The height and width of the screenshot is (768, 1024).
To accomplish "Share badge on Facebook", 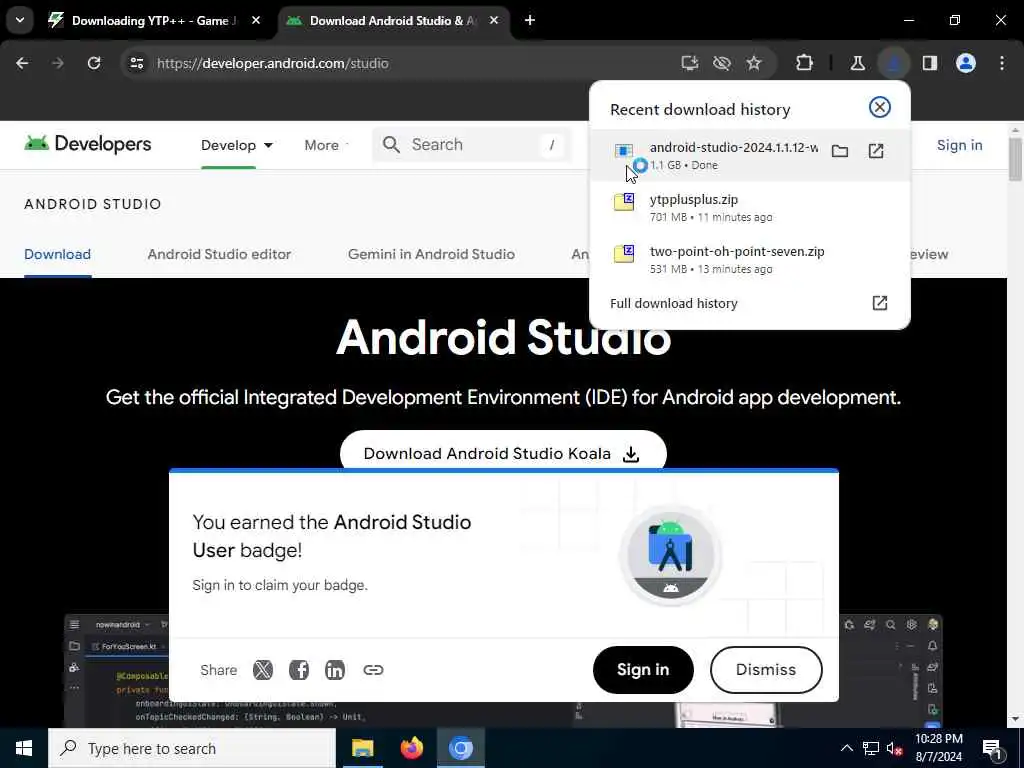I will [x=299, y=670].
